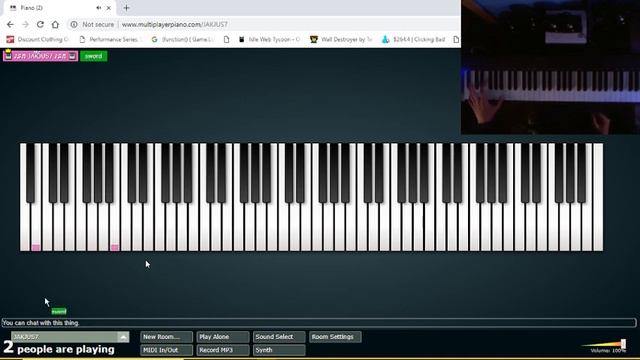This screenshot has height=360, width=640.
Task: Go back to the previous page
Action: point(10,24)
